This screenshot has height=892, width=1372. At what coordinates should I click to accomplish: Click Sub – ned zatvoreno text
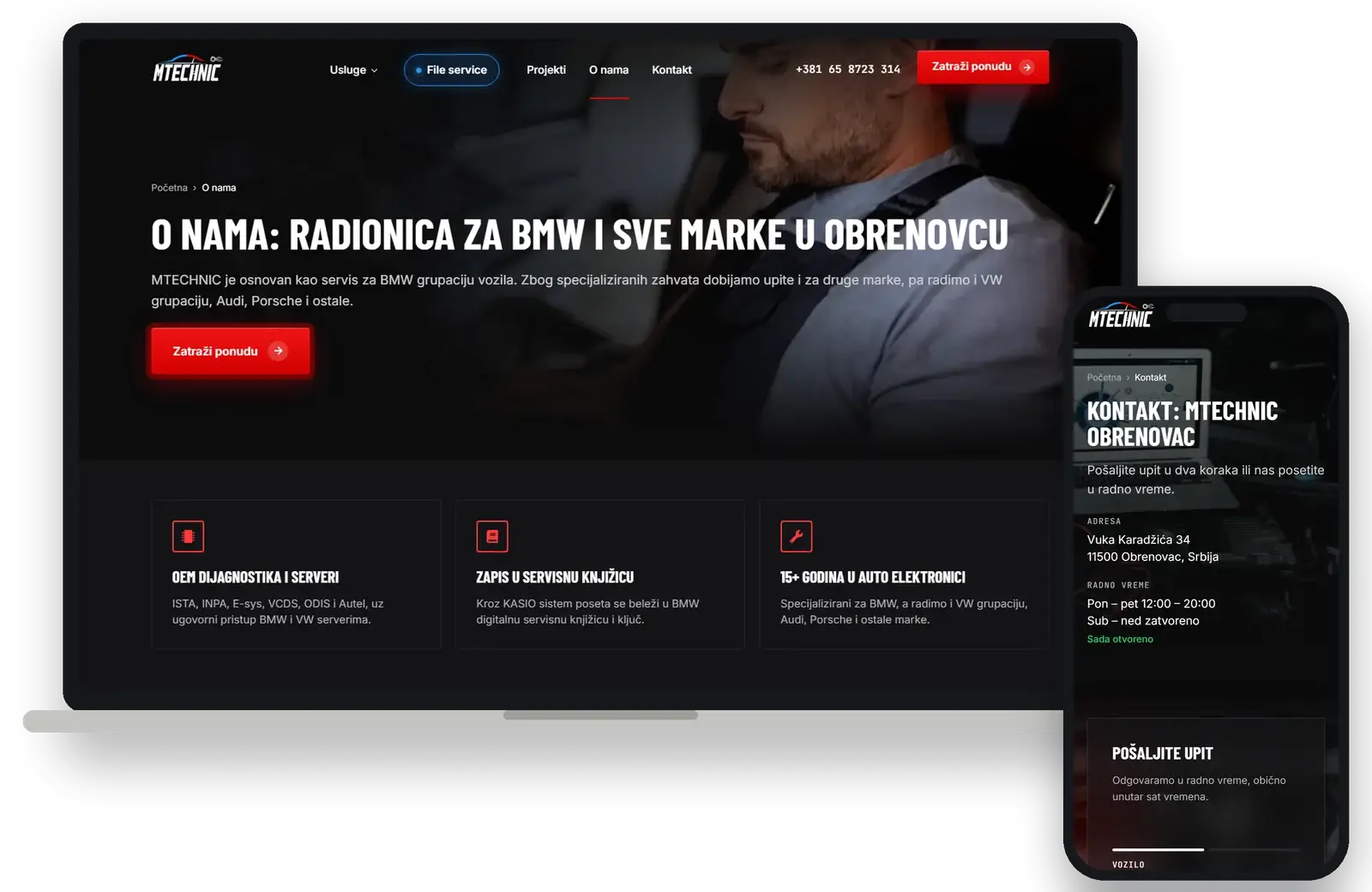(1143, 621)
